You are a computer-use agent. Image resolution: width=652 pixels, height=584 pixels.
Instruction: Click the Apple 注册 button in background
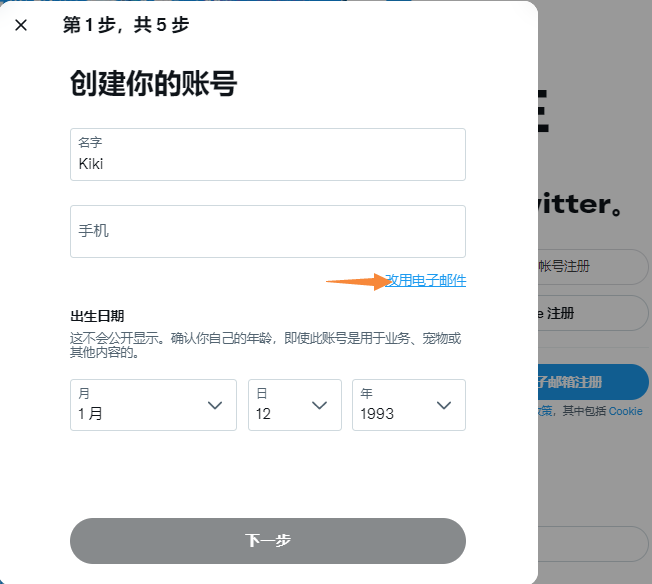click(x=592, y=313)
